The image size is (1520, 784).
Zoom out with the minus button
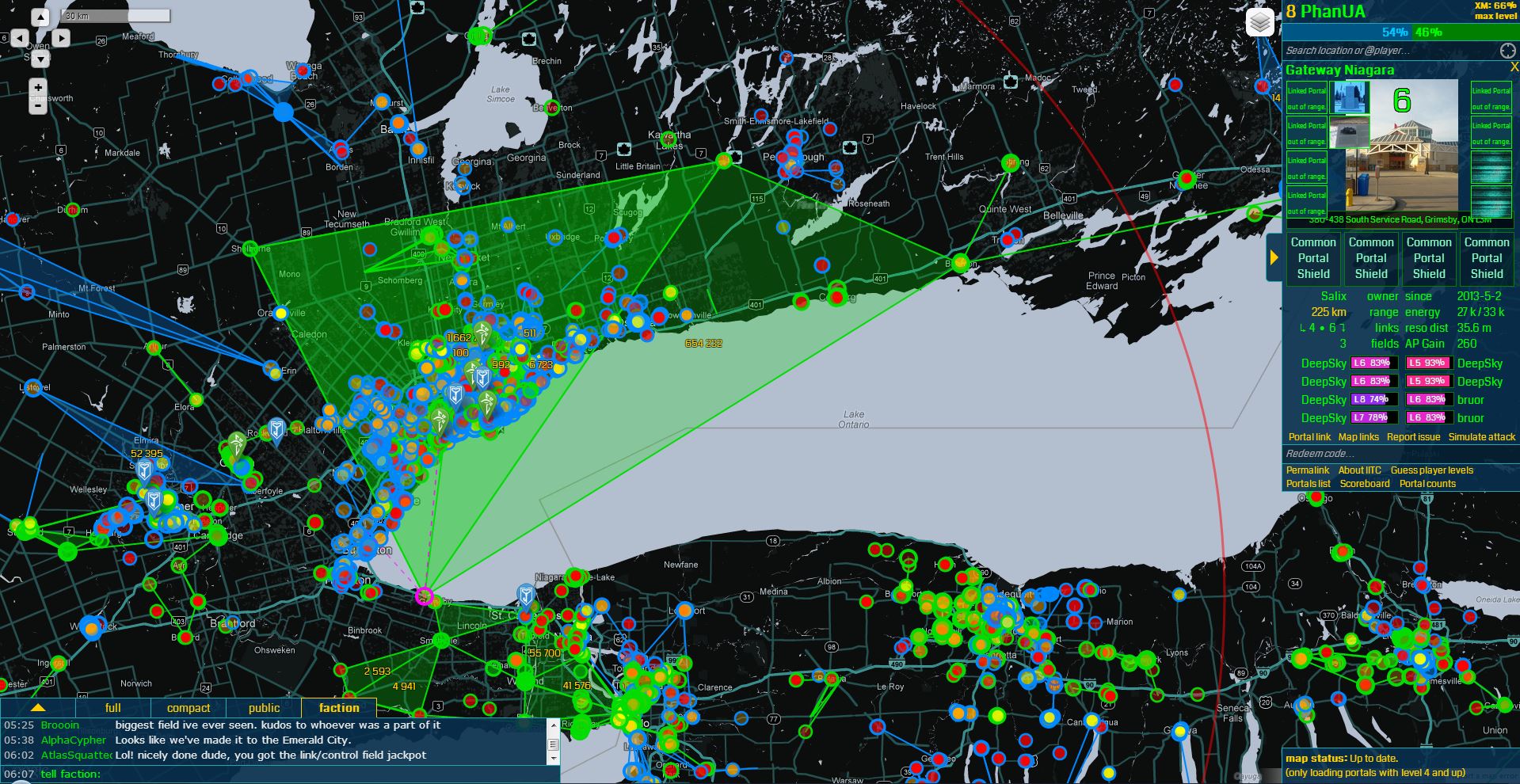(38, 105)
